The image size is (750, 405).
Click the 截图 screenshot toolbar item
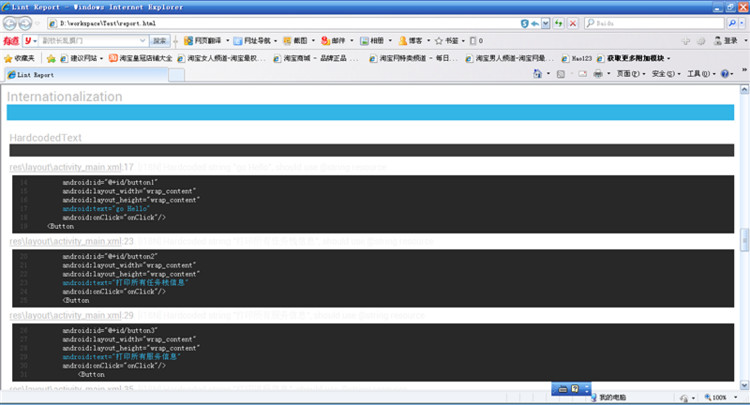298,41
